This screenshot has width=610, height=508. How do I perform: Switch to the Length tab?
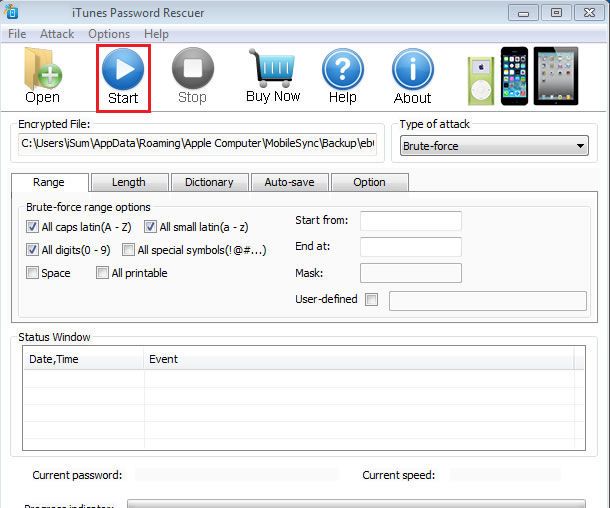point(129,182)
